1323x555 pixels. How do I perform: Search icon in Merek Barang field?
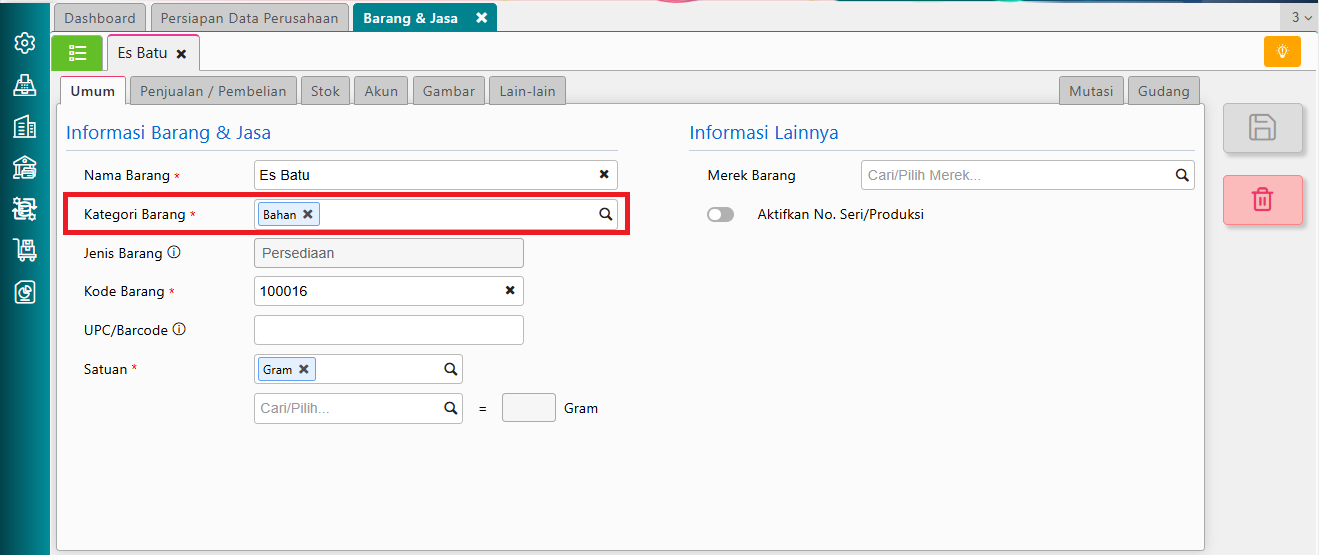pos(1182,175)
